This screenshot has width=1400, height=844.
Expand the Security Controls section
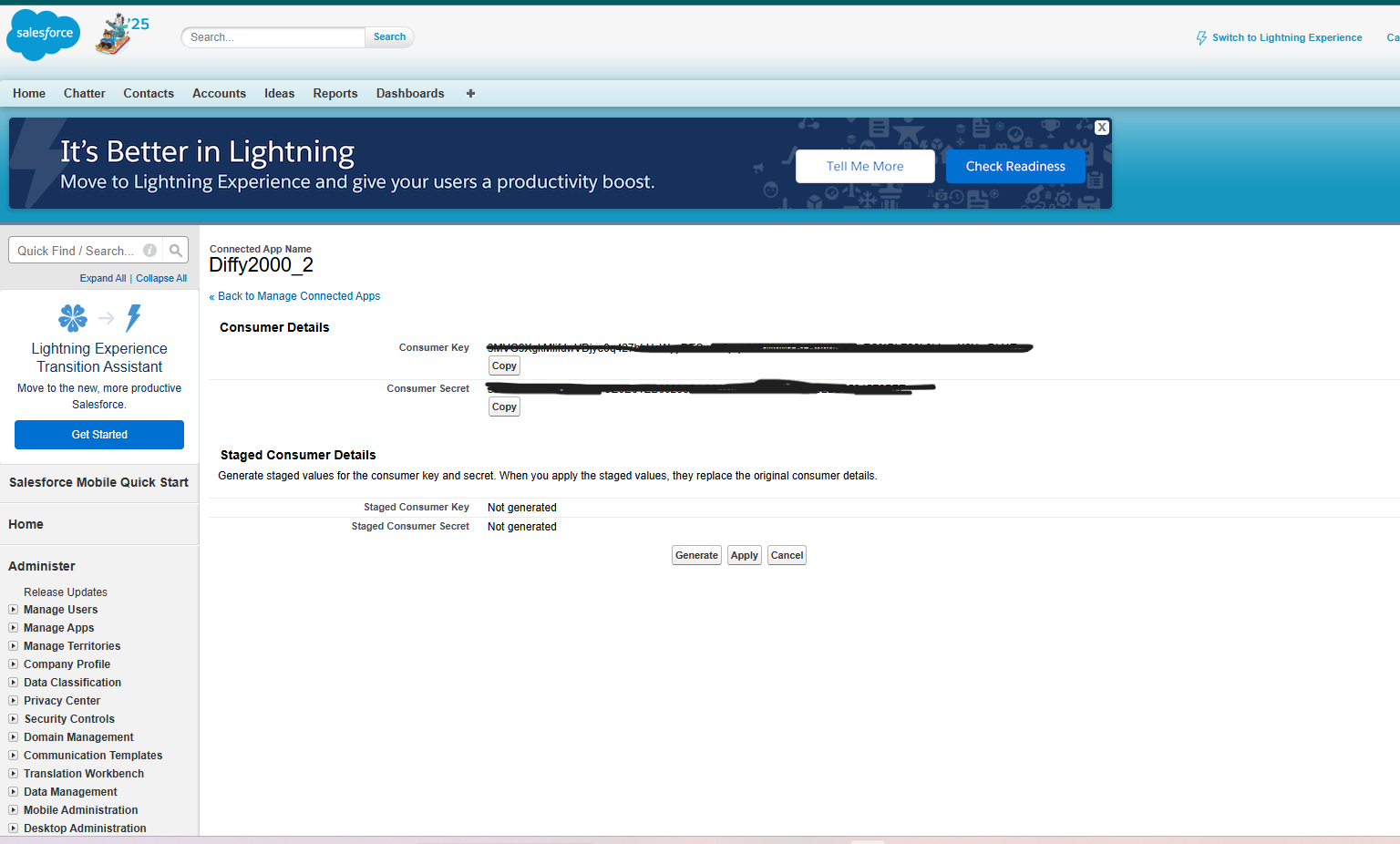(14, 719)
